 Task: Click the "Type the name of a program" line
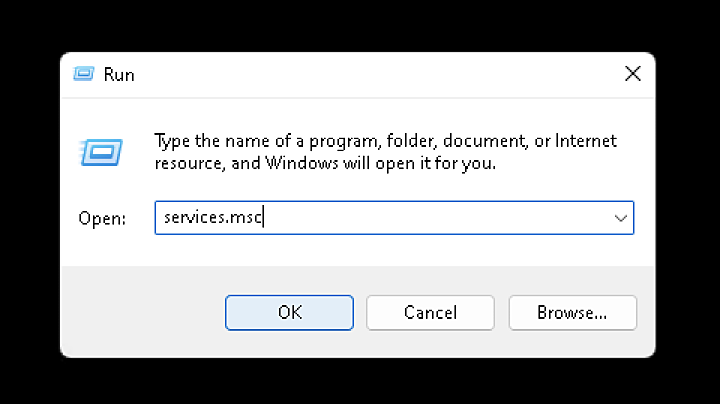coord(385,140)
